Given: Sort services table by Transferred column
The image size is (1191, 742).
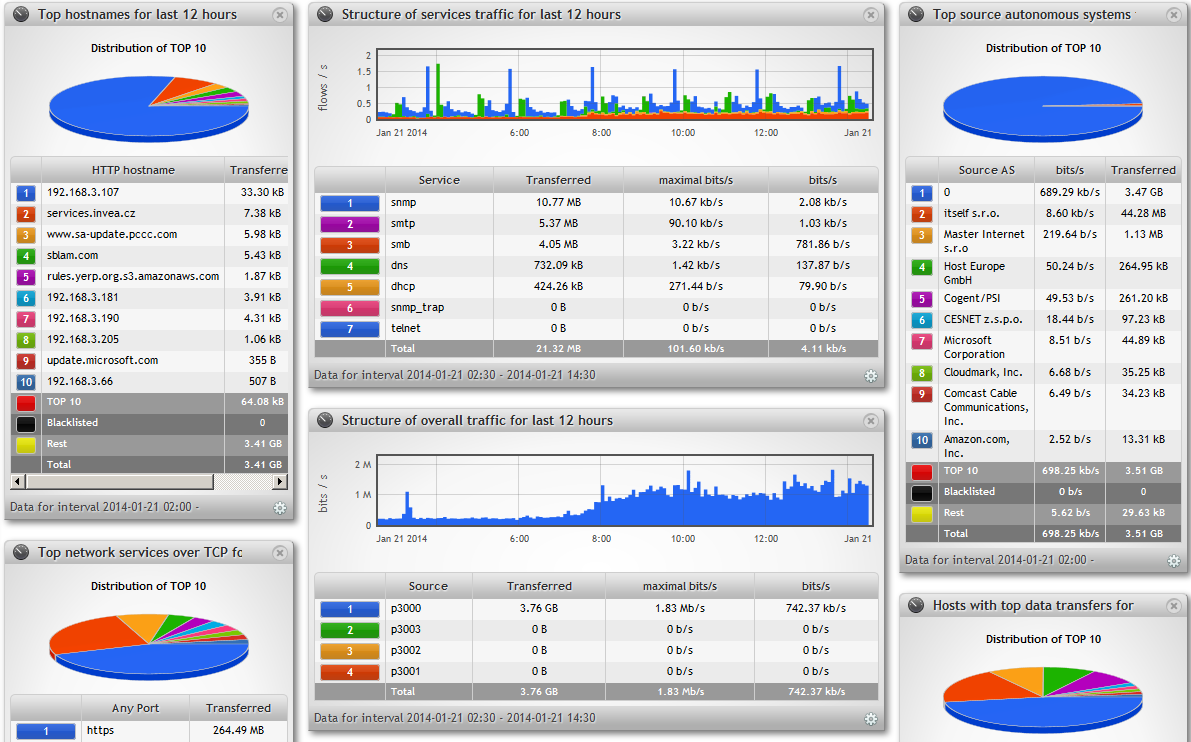Looking at the screenshot, I should [x=558, y=180].
